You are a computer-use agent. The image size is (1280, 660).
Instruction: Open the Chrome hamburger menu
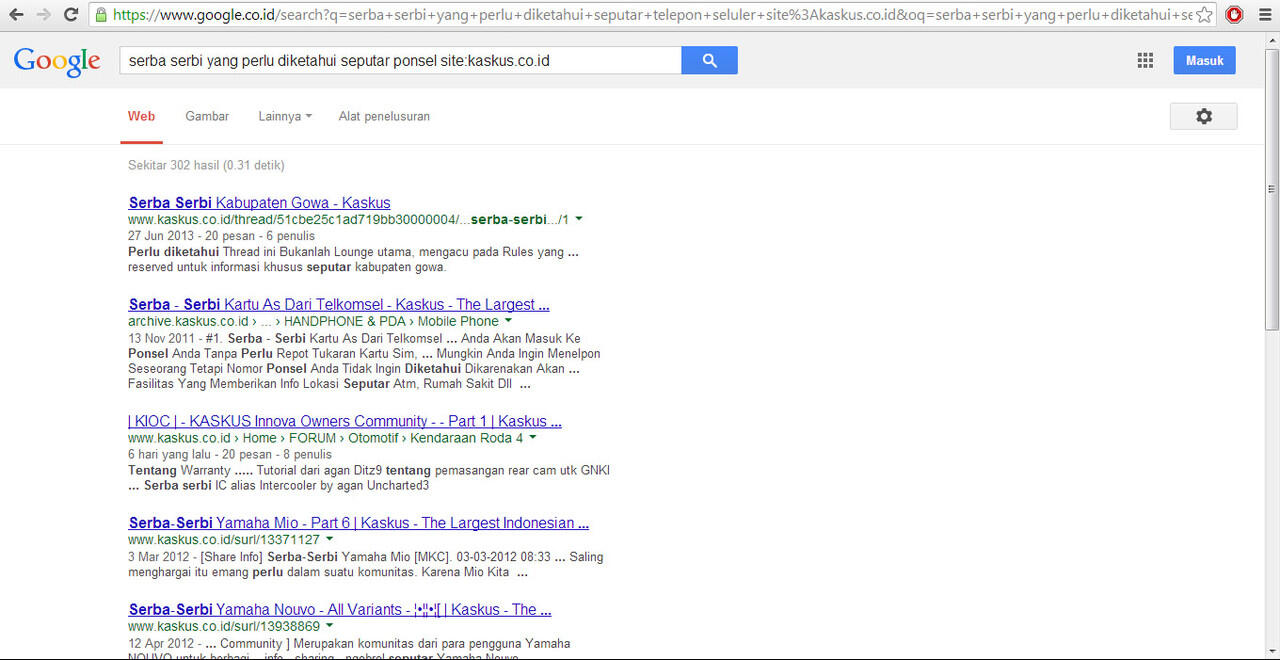(1263, 15)
